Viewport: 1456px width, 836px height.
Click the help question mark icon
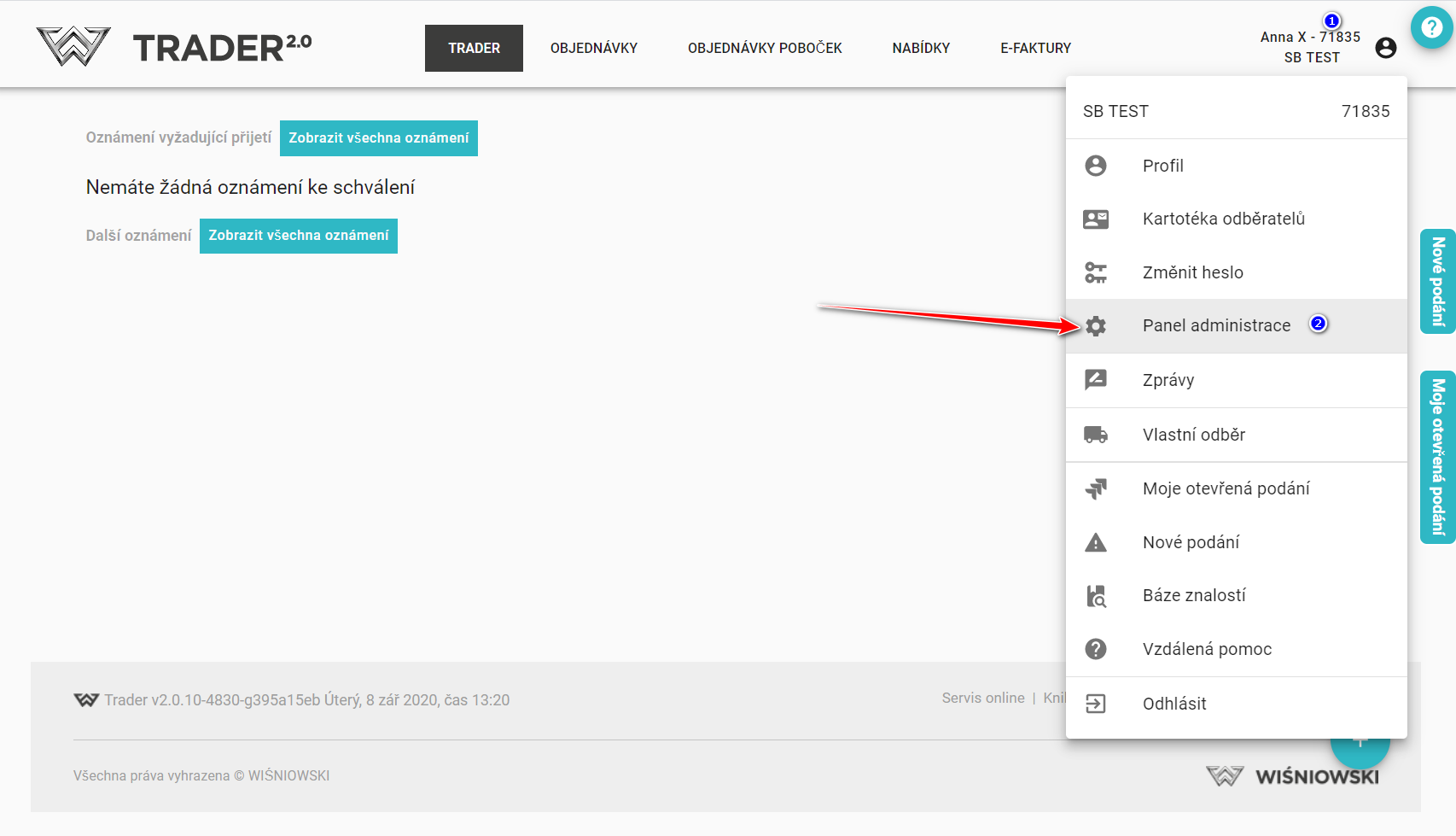pos(1431,28)
